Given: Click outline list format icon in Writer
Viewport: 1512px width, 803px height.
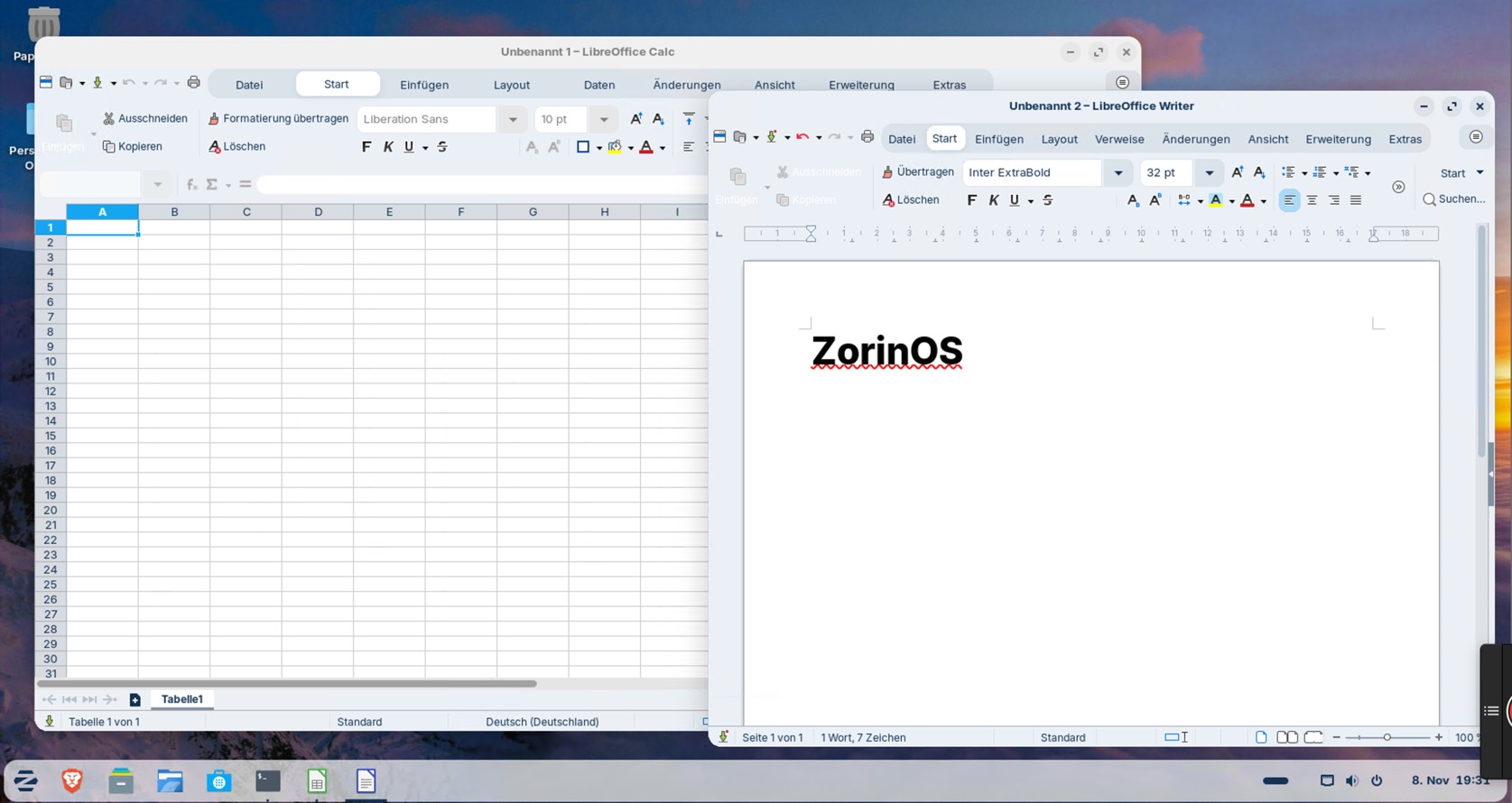Looking at the screenshot, I should 1351,172.
